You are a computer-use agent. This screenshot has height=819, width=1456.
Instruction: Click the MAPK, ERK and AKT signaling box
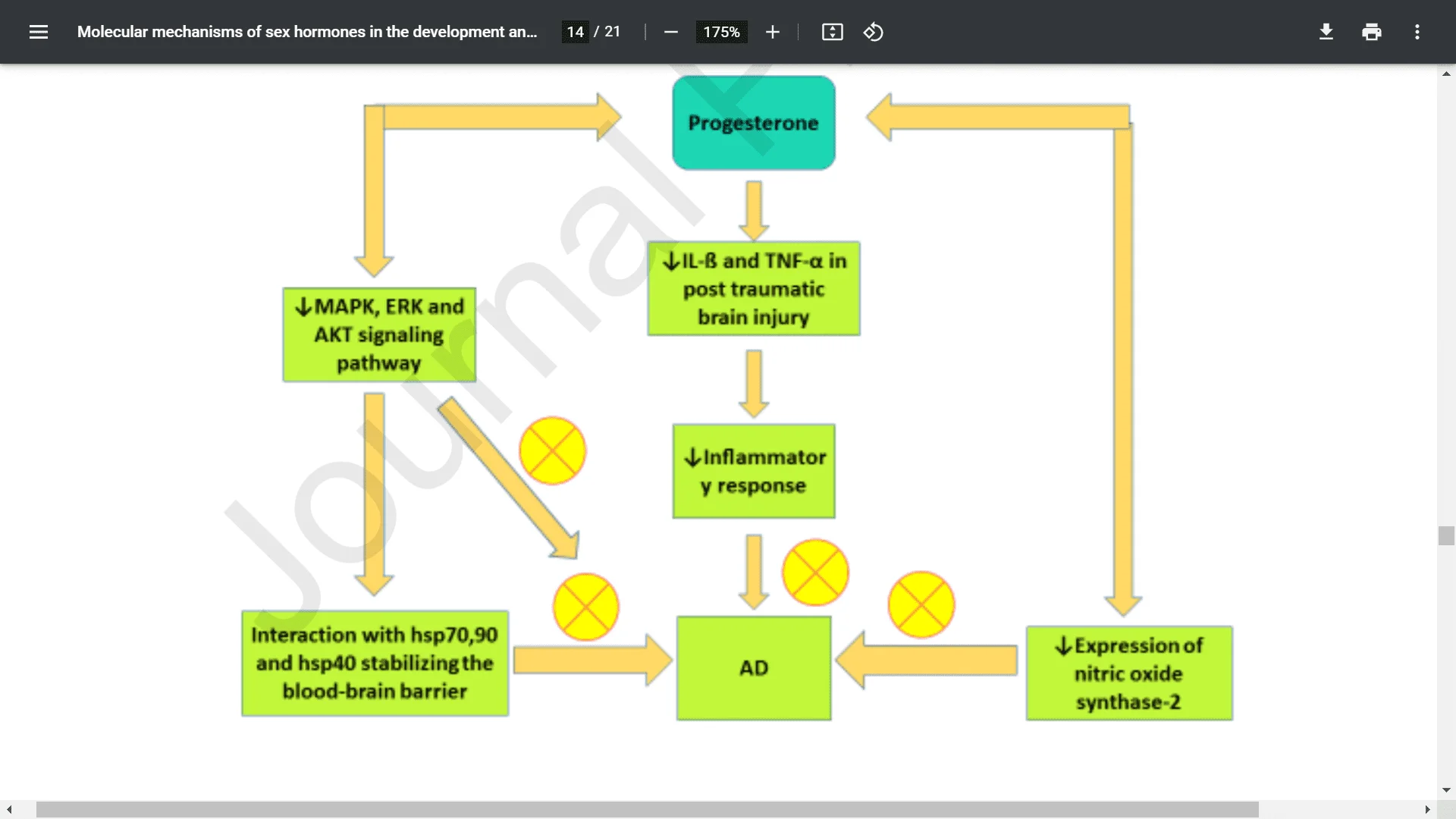point(379,334)
